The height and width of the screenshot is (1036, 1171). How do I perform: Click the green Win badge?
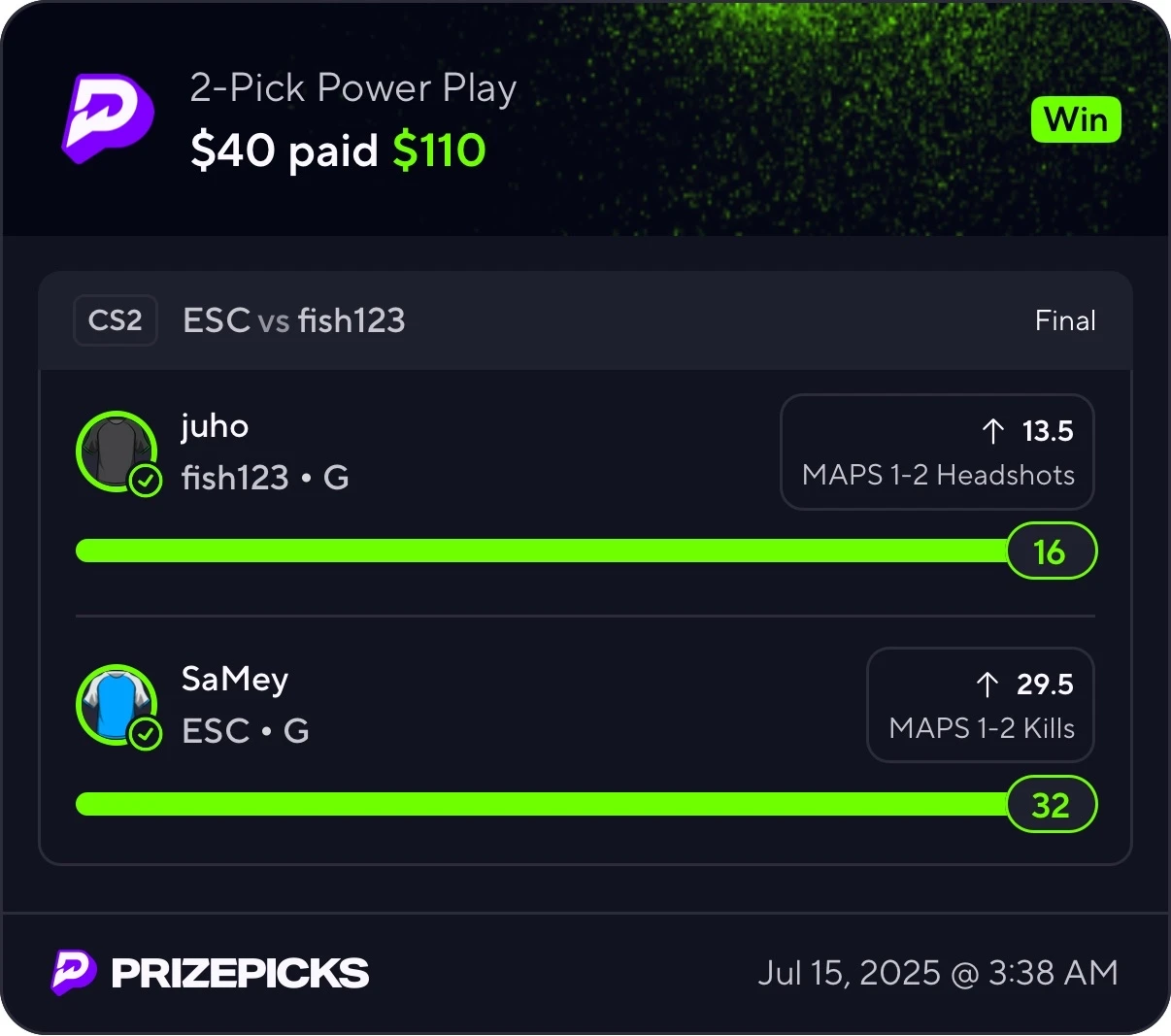pyautogui.click(x=1076, y=119)
